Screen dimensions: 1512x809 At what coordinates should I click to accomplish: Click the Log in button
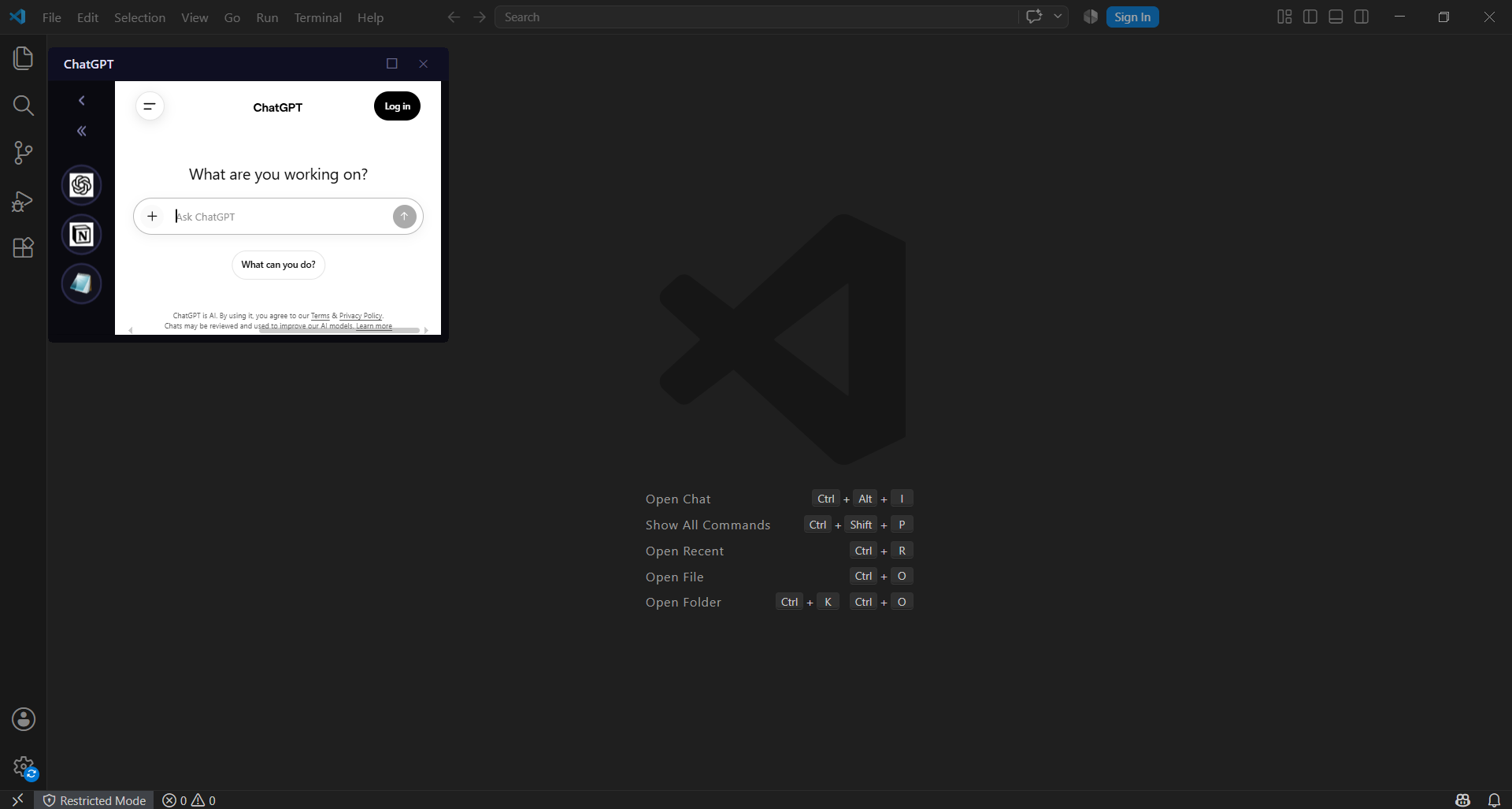click(397, 106)
